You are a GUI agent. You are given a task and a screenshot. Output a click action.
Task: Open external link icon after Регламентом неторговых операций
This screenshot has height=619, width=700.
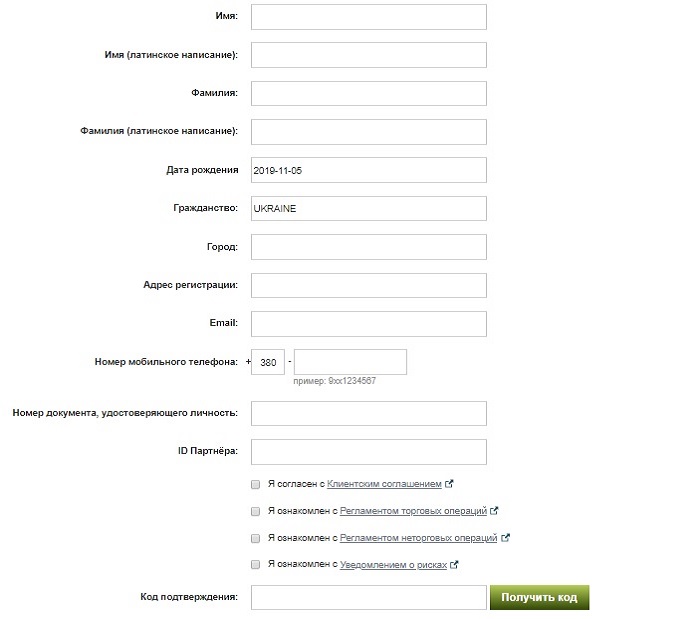click(x=505, y=538)
